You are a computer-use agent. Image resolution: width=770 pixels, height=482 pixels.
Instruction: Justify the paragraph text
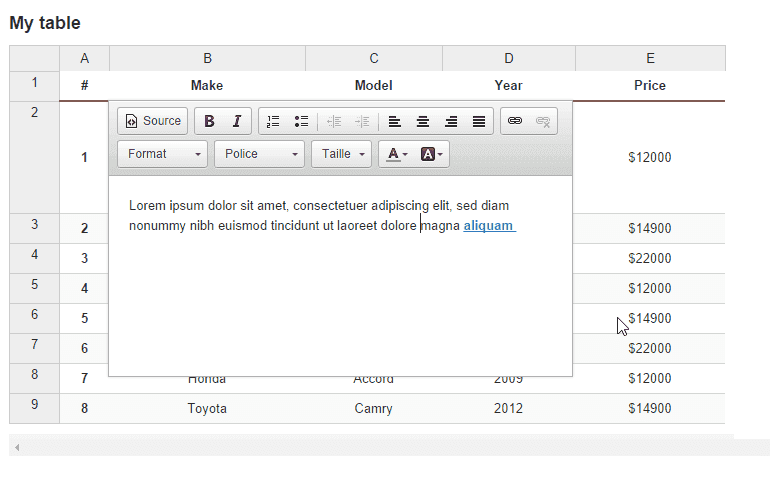click(479, 121)
